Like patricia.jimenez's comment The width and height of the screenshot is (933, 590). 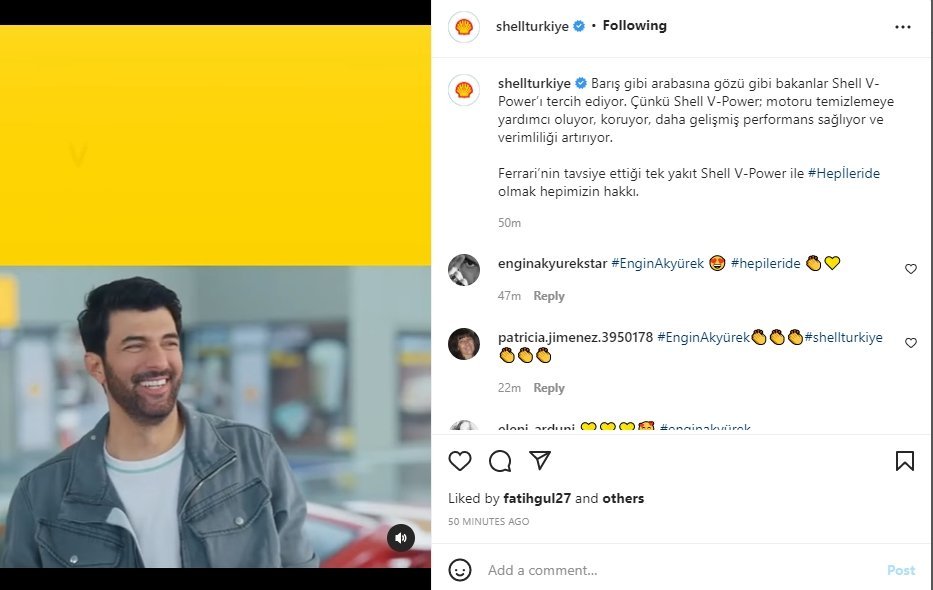911,343
